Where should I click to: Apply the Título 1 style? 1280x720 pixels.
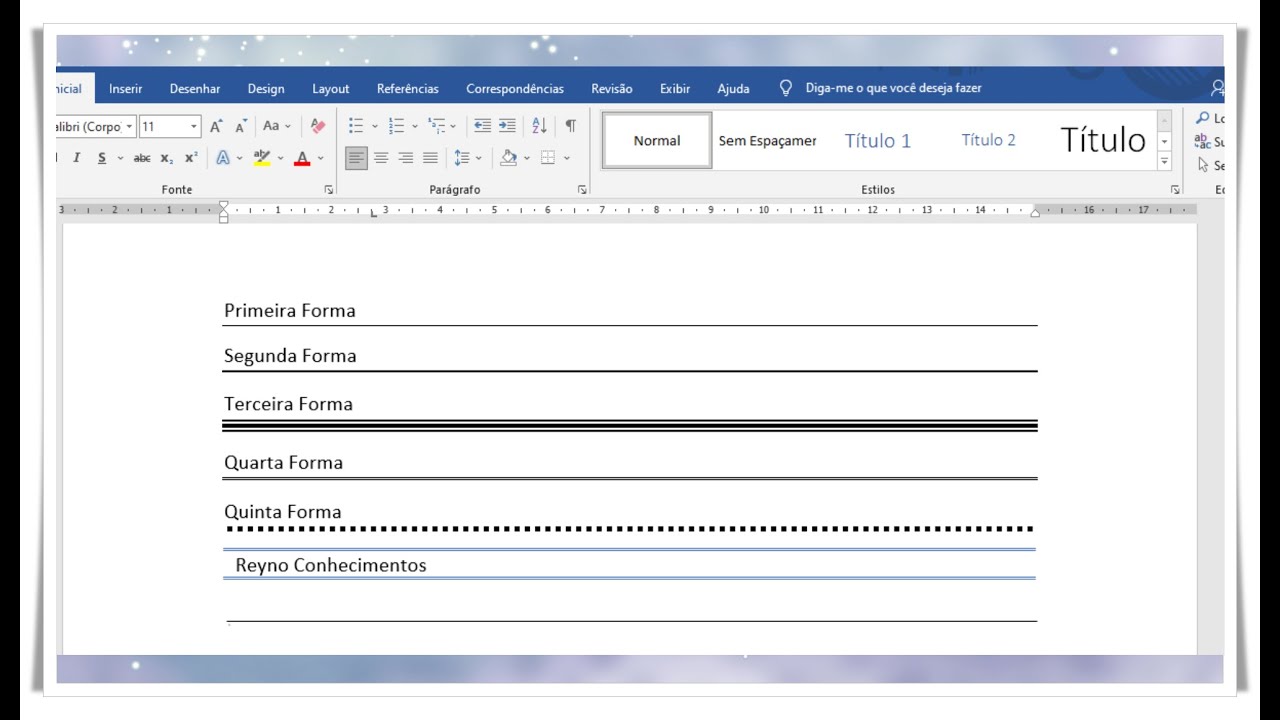pyautogui.click(x=878, y=141)
